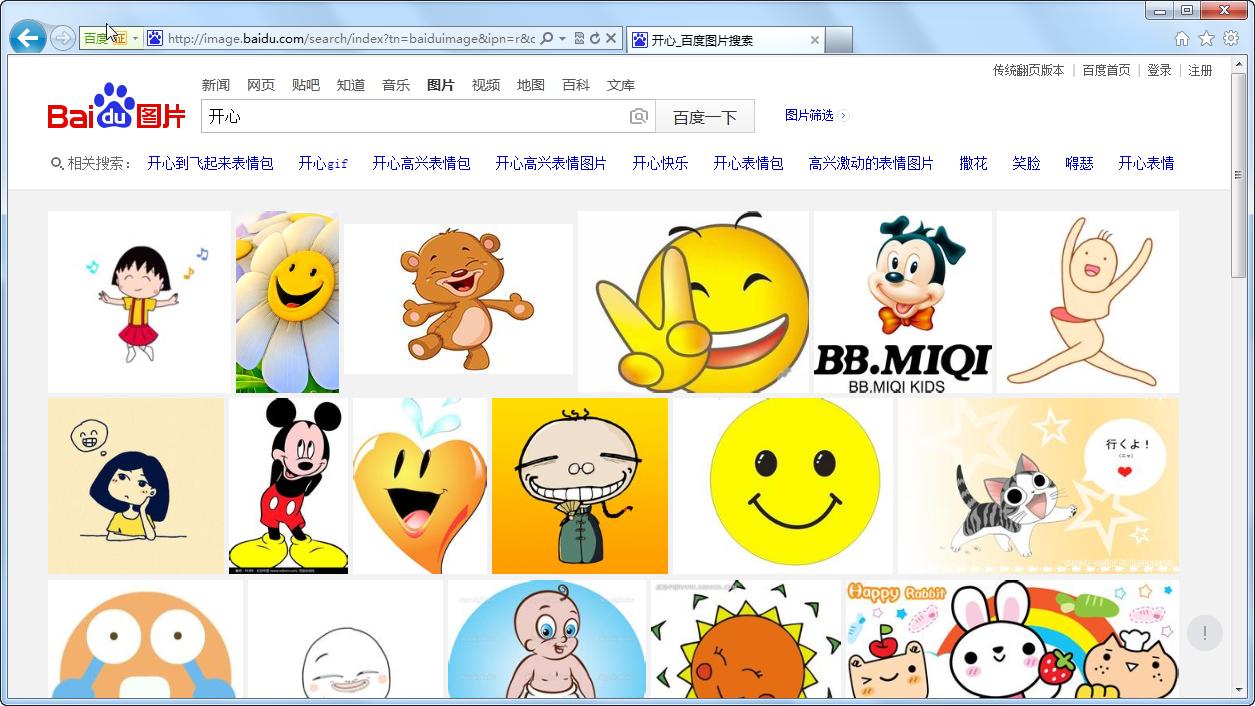Screen dimensions: 1255x706
Task: Click the 百度一下 search button
Action: tap(704, 116)
